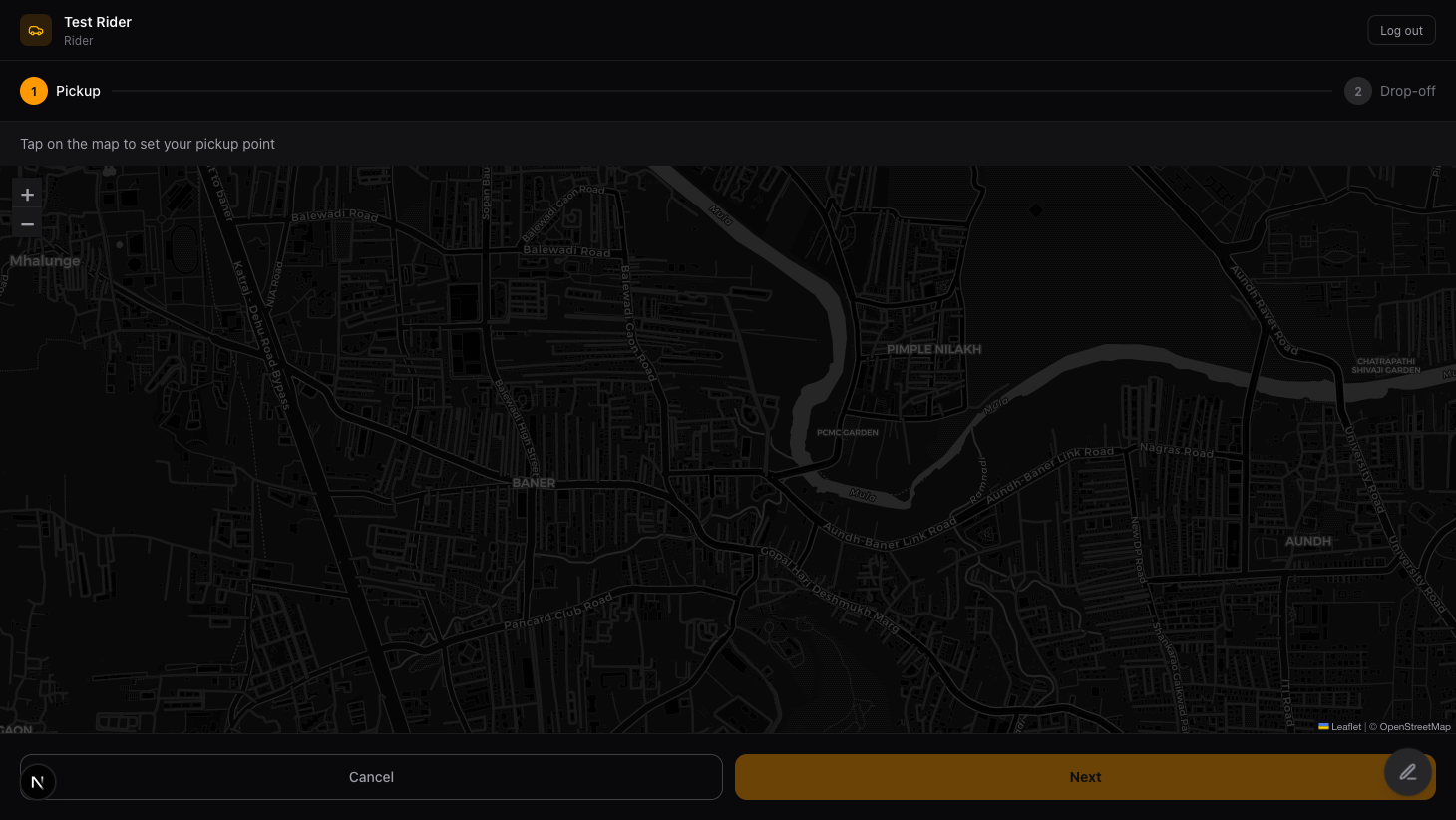Set pickup at PIMPLE NILAKH label
Screen dimensions: 1456x820
pos(933,349)
